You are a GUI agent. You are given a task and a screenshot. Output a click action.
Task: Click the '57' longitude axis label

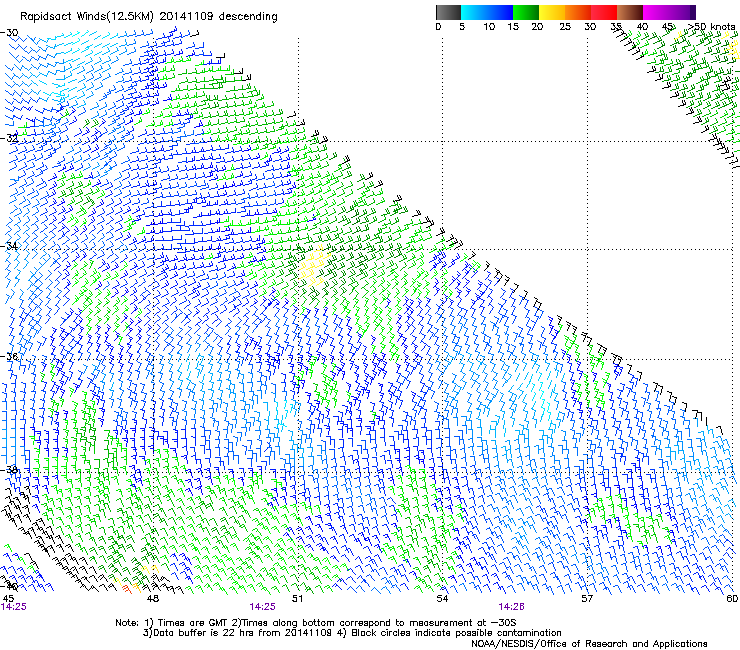tap(587, 599)
